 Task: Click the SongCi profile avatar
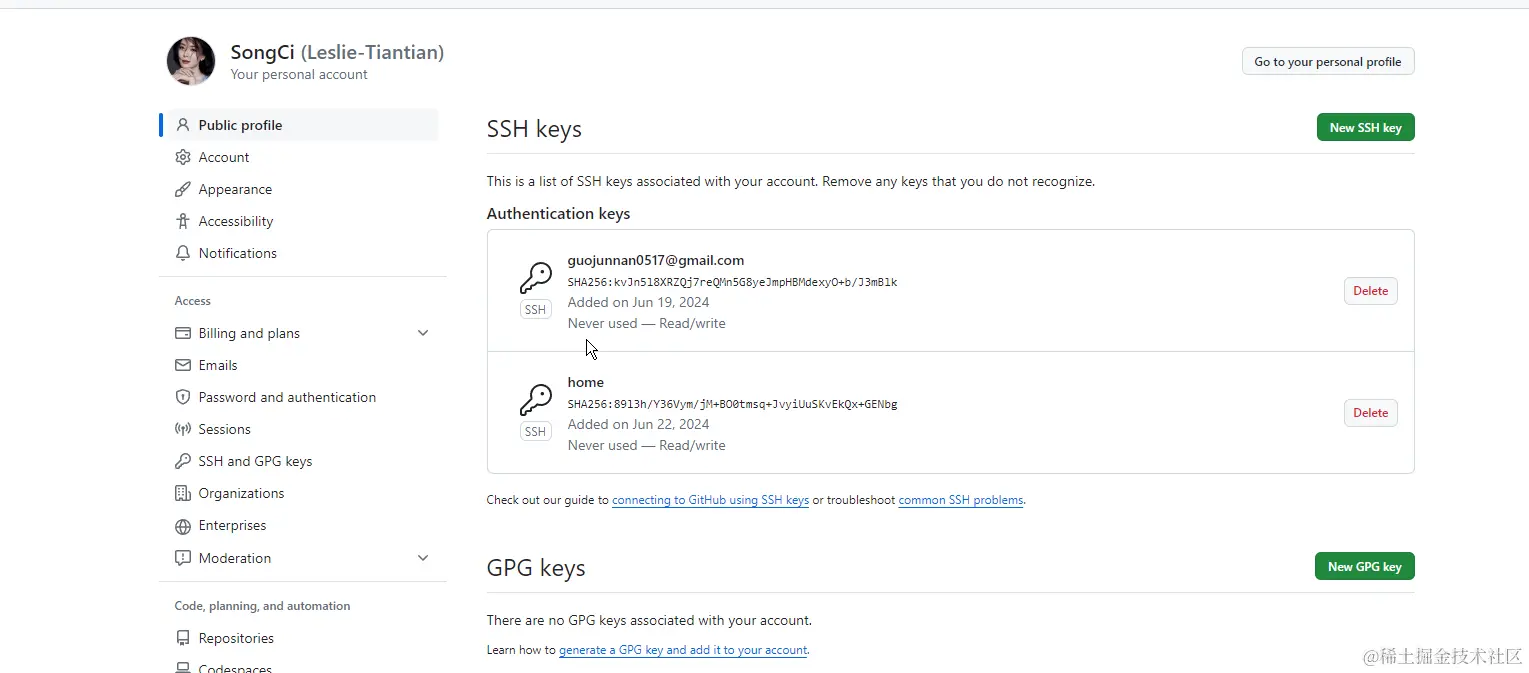(x=191, y=61)
